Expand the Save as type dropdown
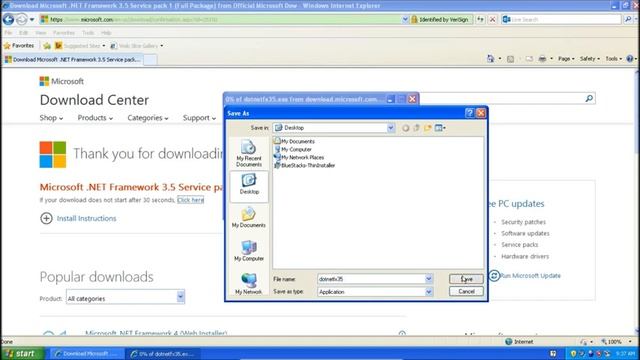This screenshot has width=640, height=360. (429, 292)
